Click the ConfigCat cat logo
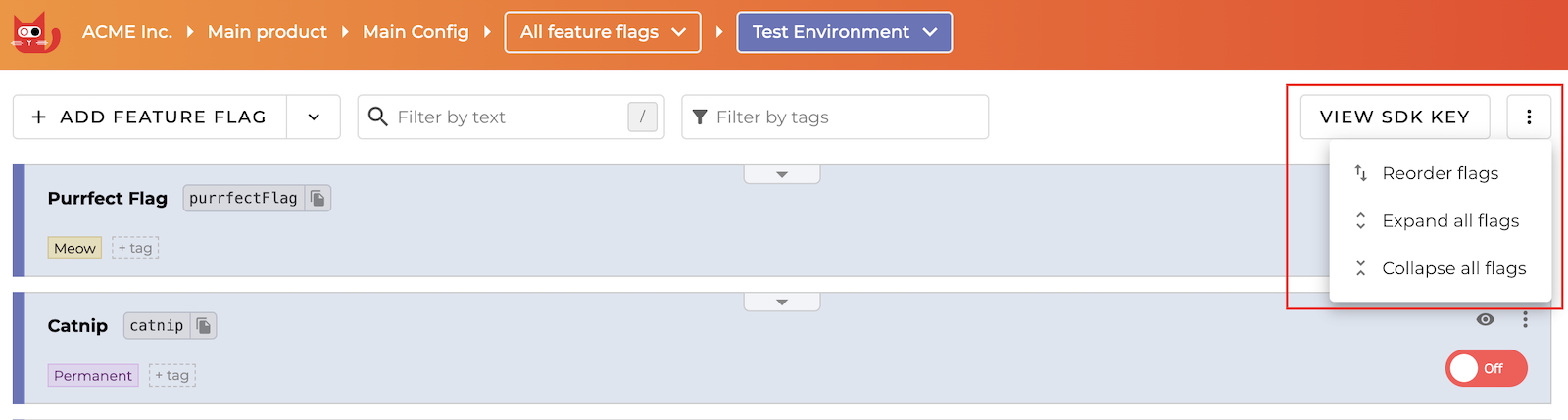This screenshot has width=1568, height=420. click(x=35, y=32)
